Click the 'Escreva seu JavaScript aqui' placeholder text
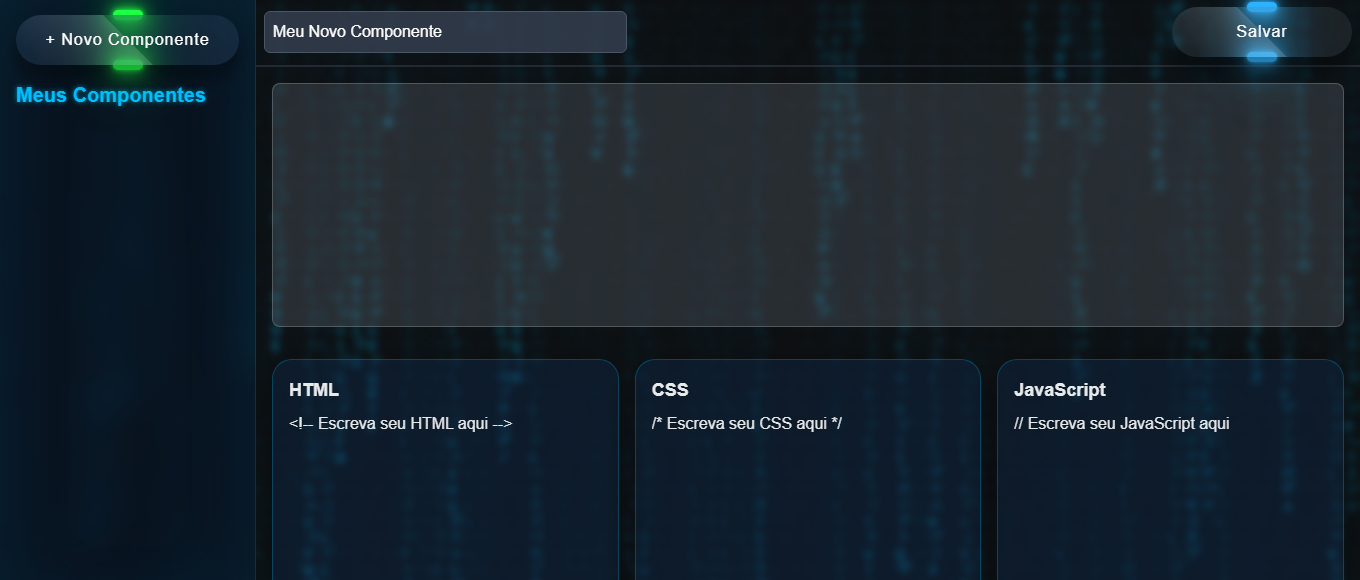Image resolution: width=1360 pixels, height=580 pixels. click(x=1121, y=423)
